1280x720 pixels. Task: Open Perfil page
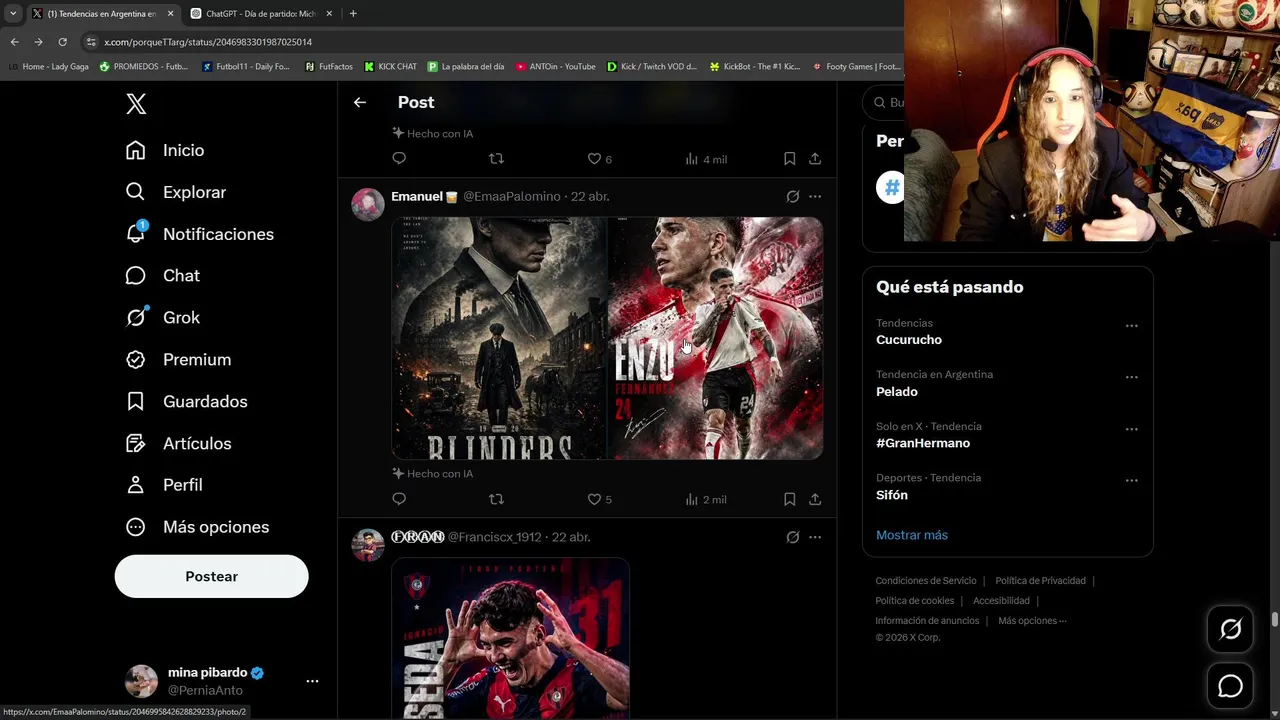pyautogui.click(x=165, y=485)
